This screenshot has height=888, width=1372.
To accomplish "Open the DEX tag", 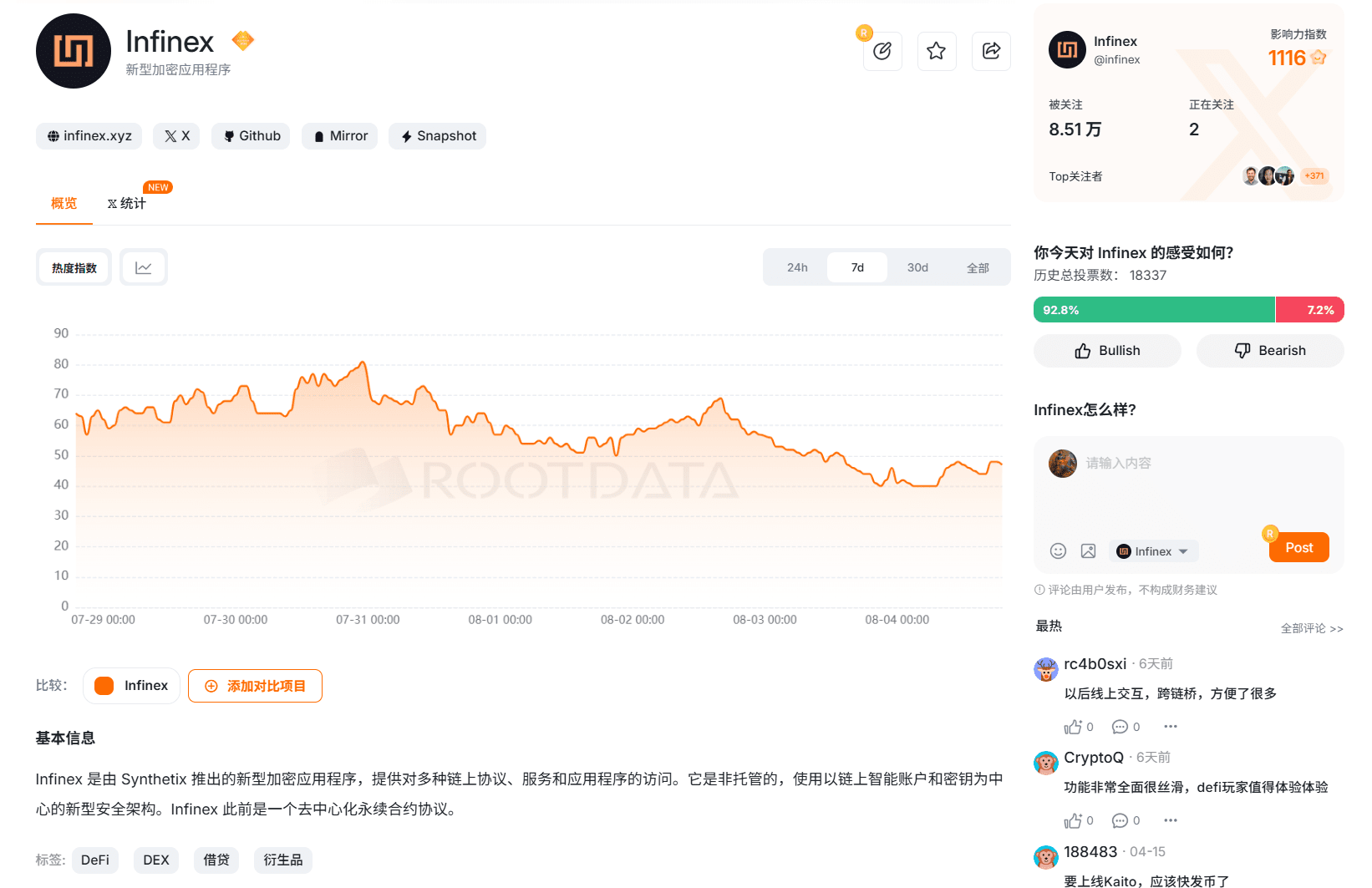I will pyautogui.click(x=156, y=860).
